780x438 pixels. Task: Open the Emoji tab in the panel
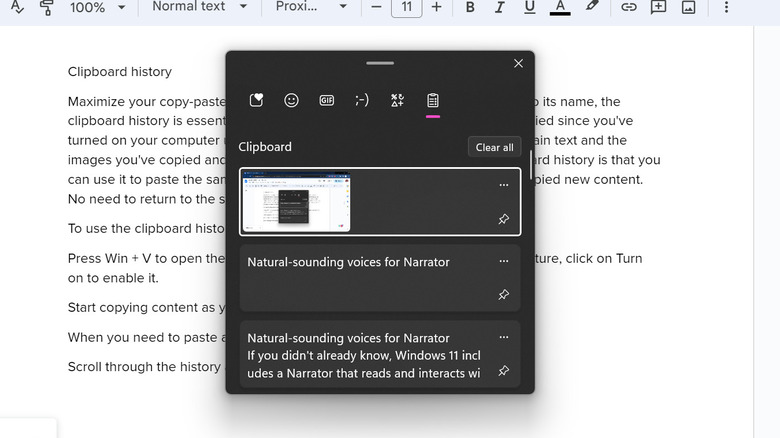pyautogui.click(x=291, y=100)
